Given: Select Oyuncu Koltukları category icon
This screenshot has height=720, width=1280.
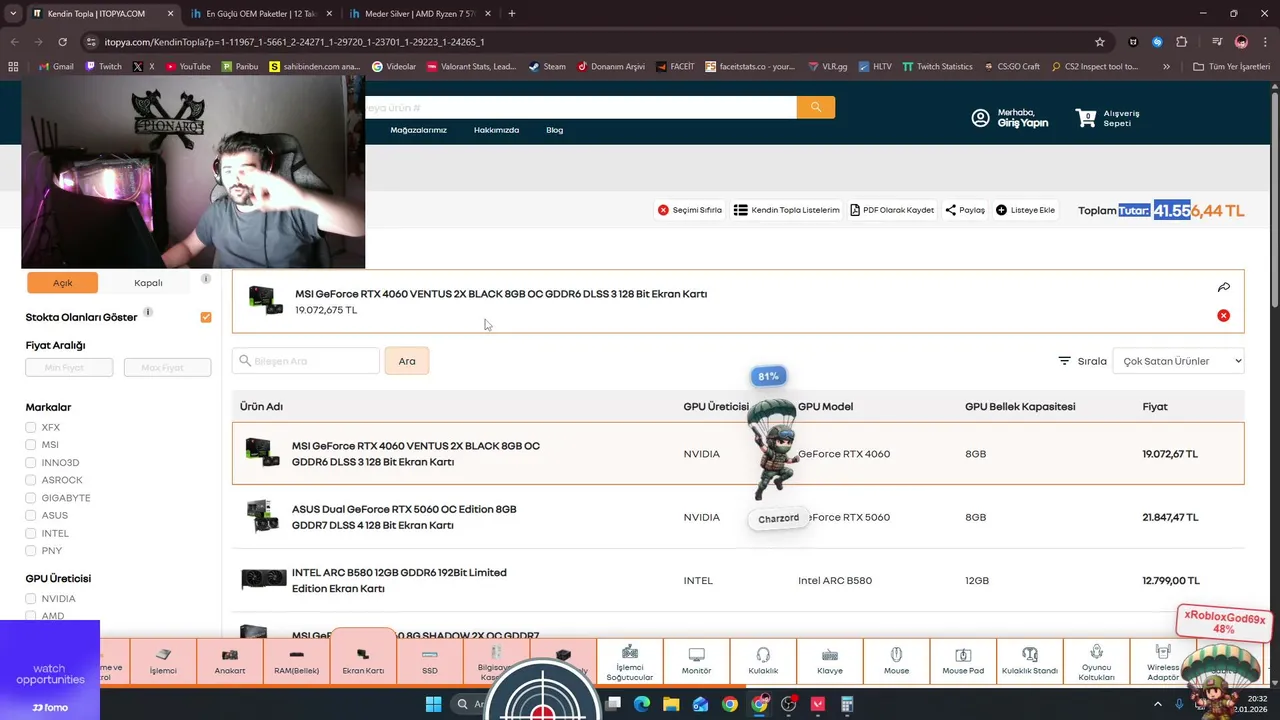Looking at the screenshot, I should coord(1097,662).
